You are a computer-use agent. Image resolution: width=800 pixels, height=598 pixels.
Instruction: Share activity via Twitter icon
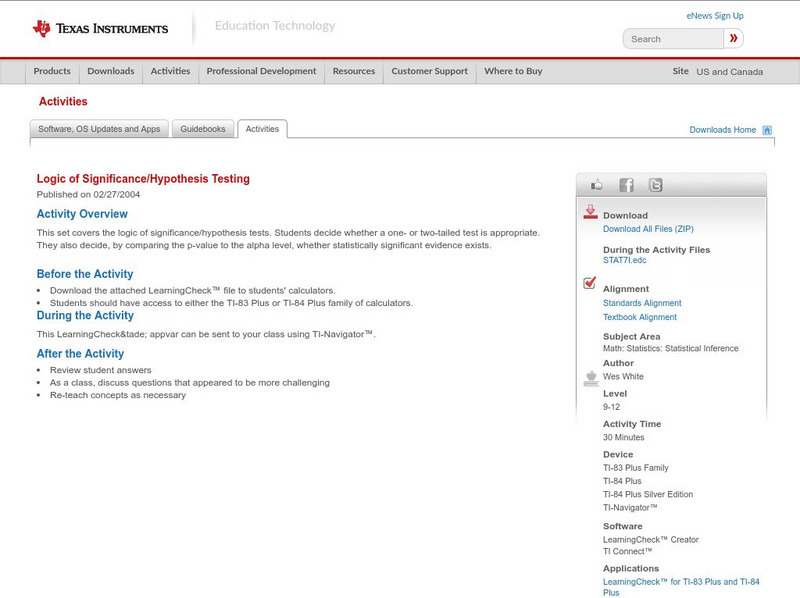[656, 185]
